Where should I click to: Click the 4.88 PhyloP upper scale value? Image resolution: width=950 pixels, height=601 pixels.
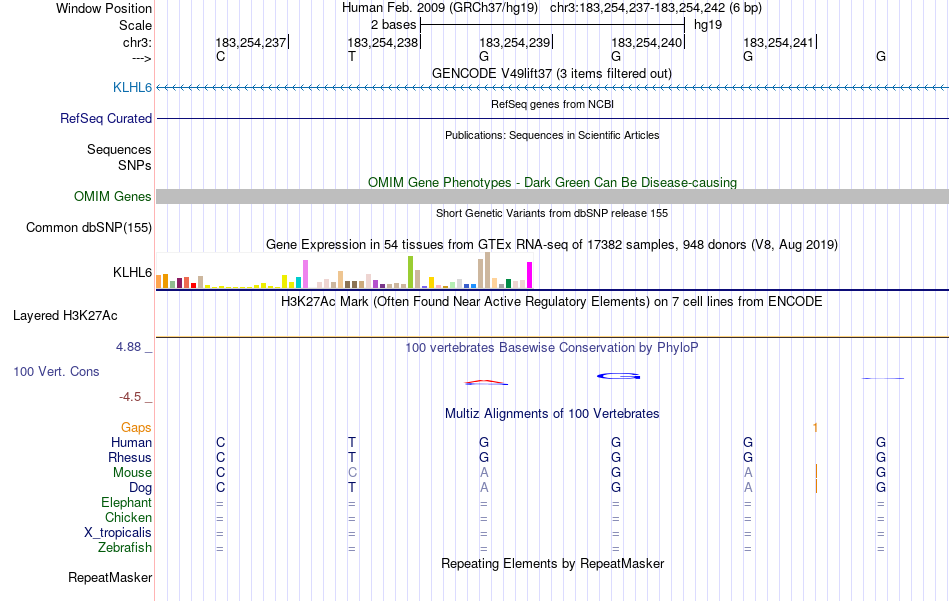128,347
